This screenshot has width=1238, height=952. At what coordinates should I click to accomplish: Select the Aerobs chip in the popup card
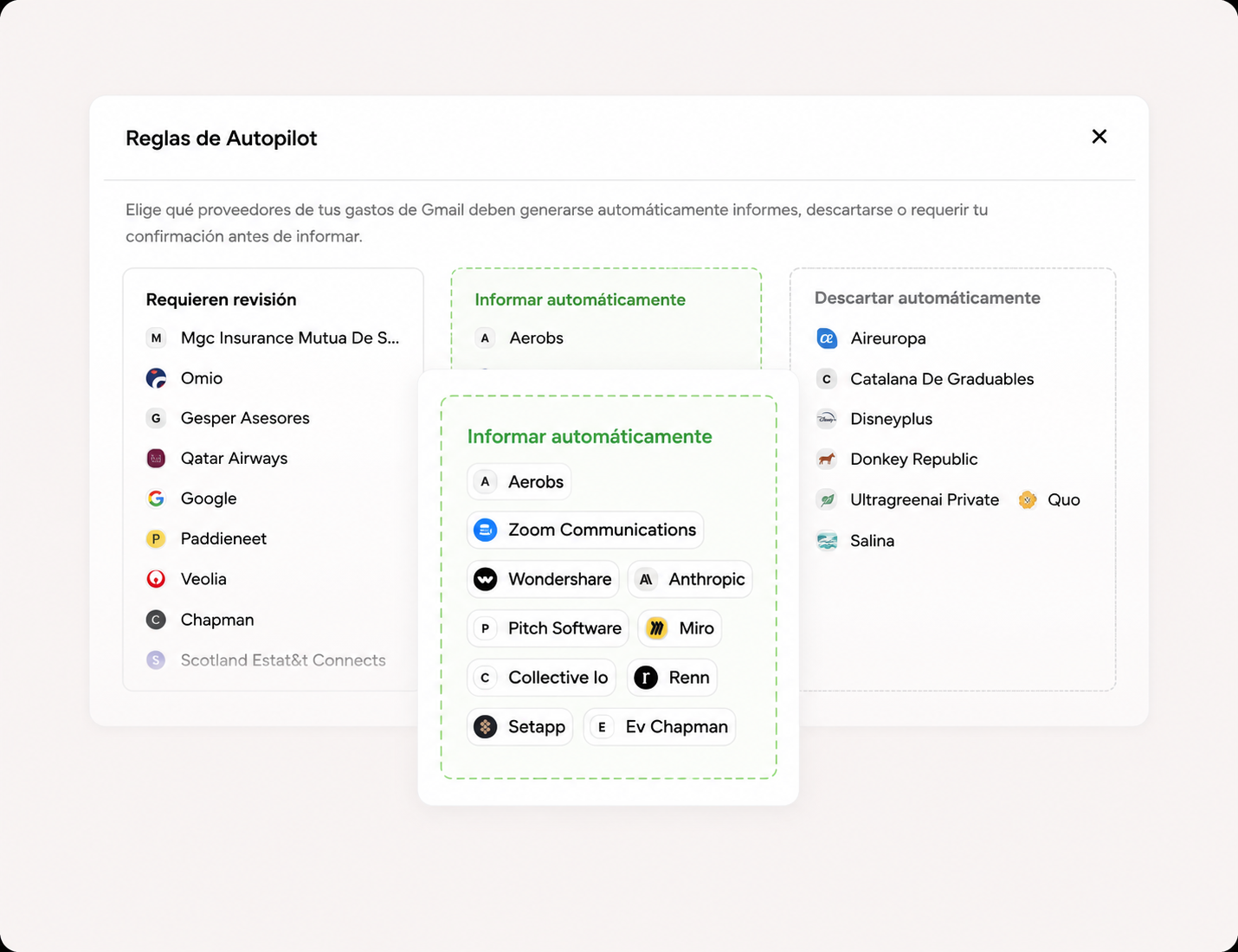(x=519, y=482)
